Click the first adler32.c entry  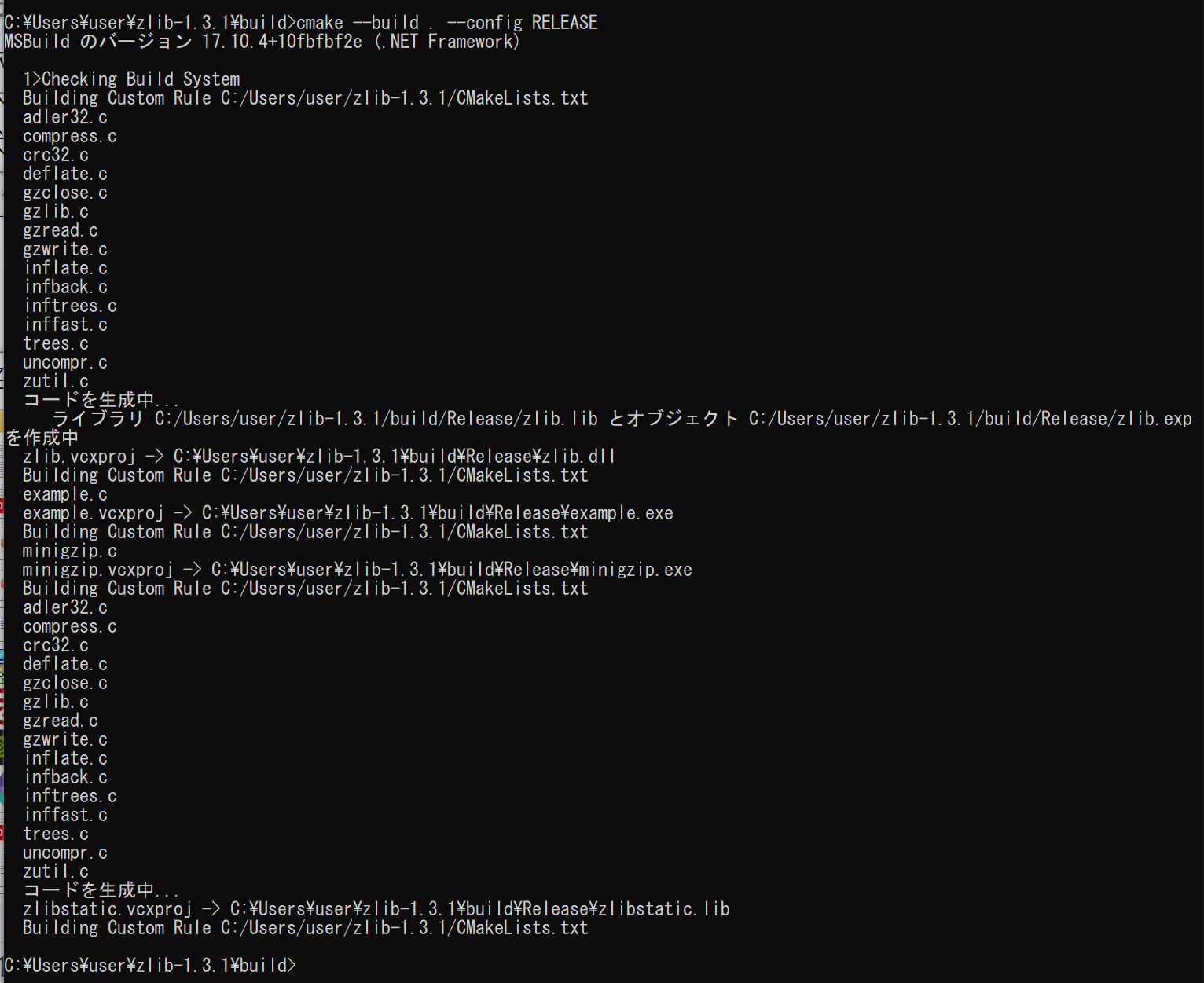65,117
